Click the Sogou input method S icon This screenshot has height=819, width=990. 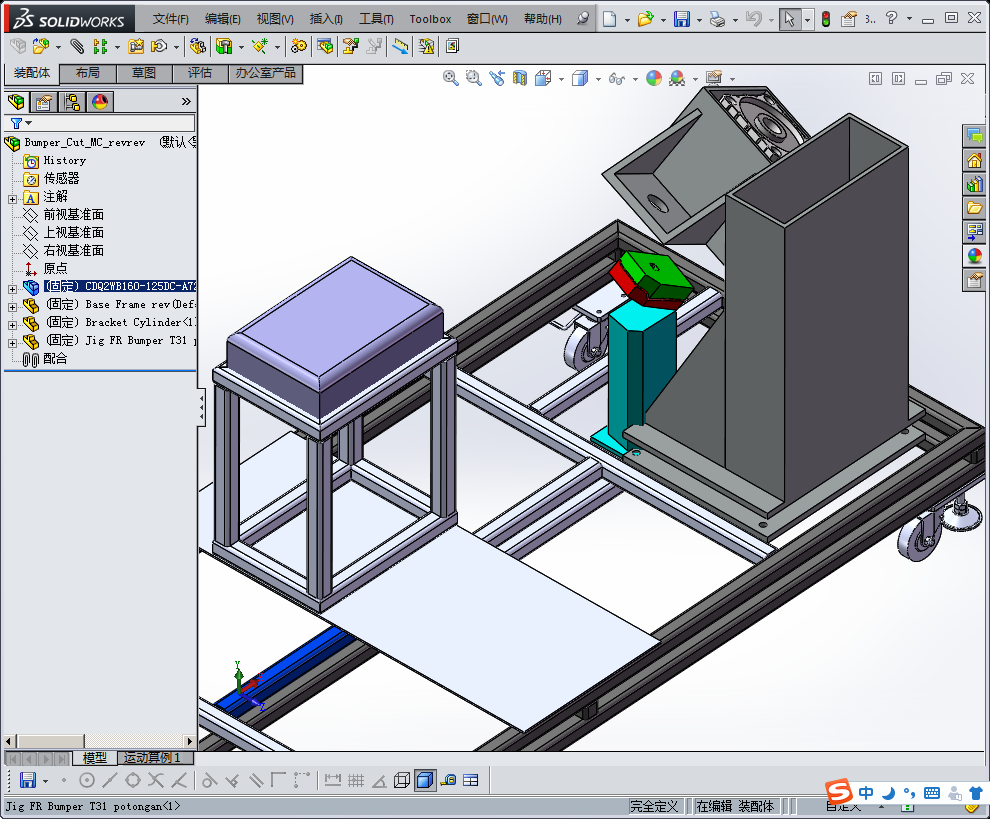coord(841,793)
